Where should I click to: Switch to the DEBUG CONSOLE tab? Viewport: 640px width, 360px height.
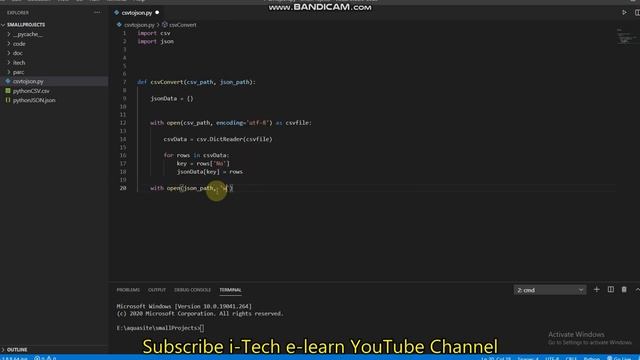point(192,290)
